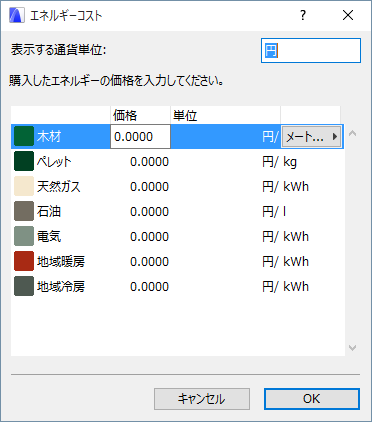
Task: Click the list scroll up arrow
Action: [353, 134]
